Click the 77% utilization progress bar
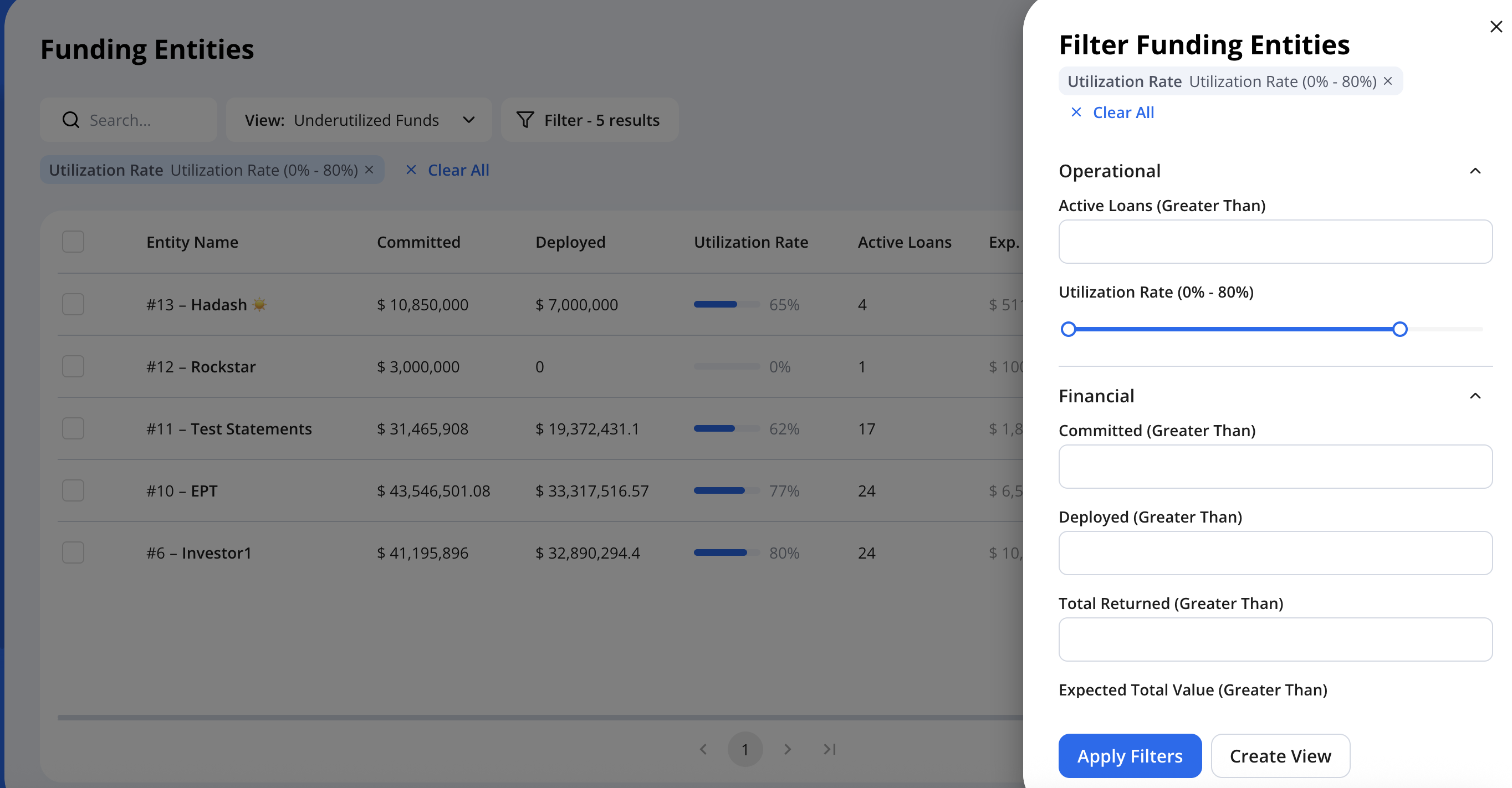 [727, 490]
